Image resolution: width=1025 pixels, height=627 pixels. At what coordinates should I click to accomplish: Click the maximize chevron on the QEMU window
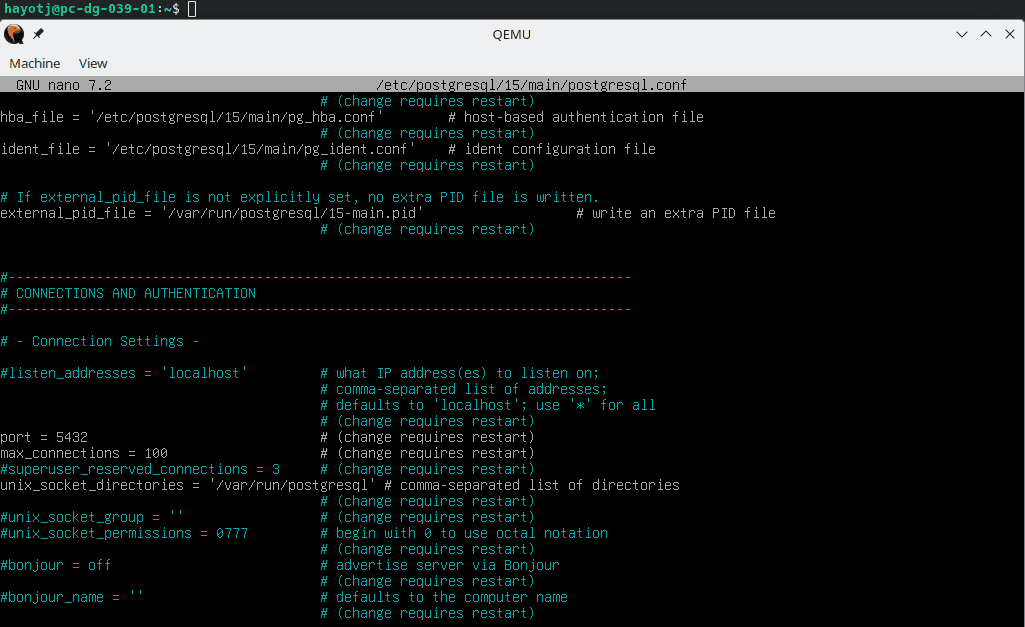click(x=985, y=33)
